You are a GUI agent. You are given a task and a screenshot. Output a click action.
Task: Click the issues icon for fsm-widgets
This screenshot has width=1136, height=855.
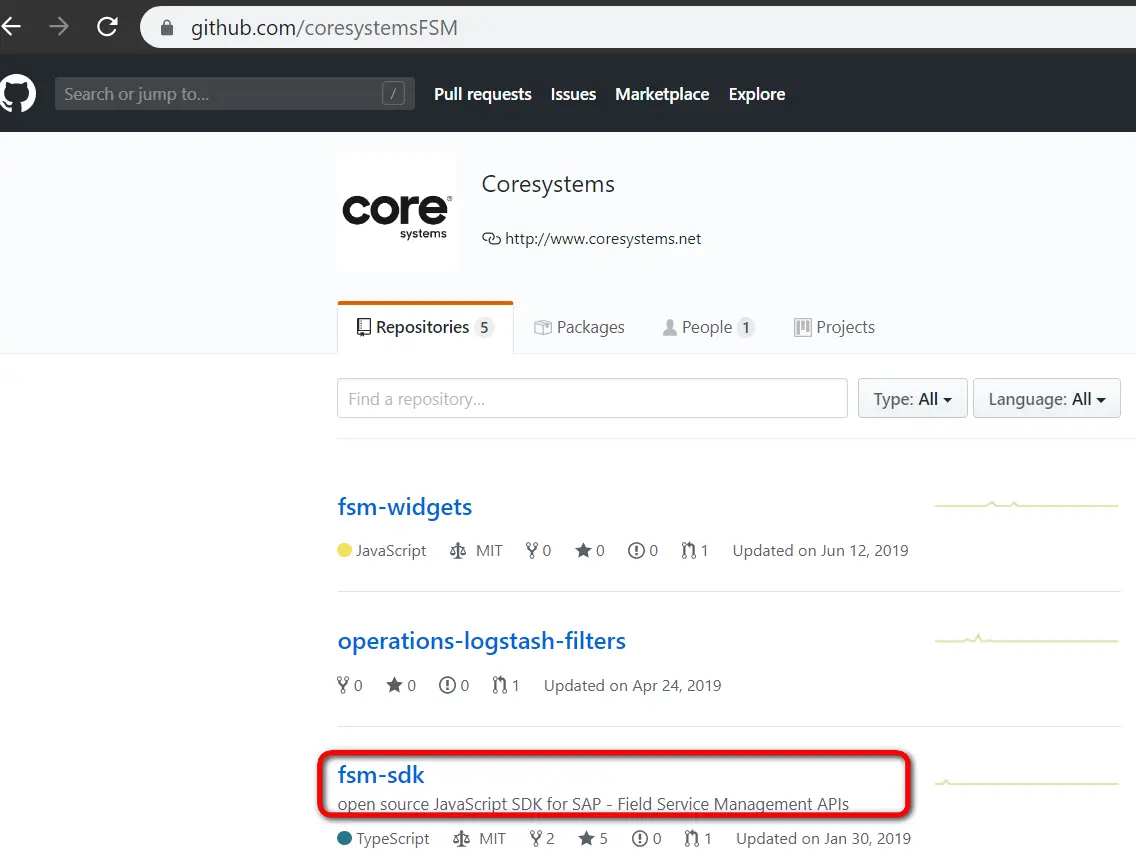636,551
